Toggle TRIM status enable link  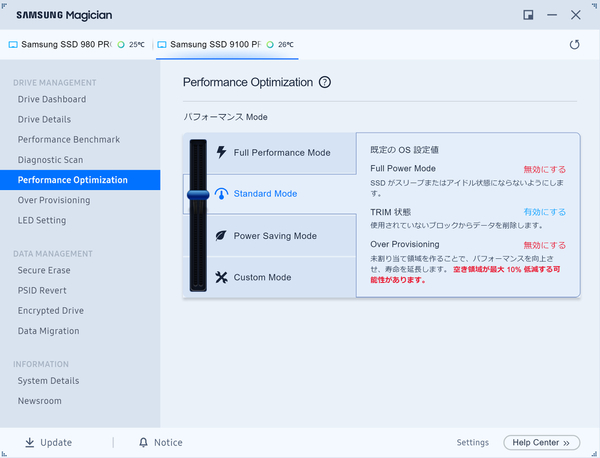(545, 212)
